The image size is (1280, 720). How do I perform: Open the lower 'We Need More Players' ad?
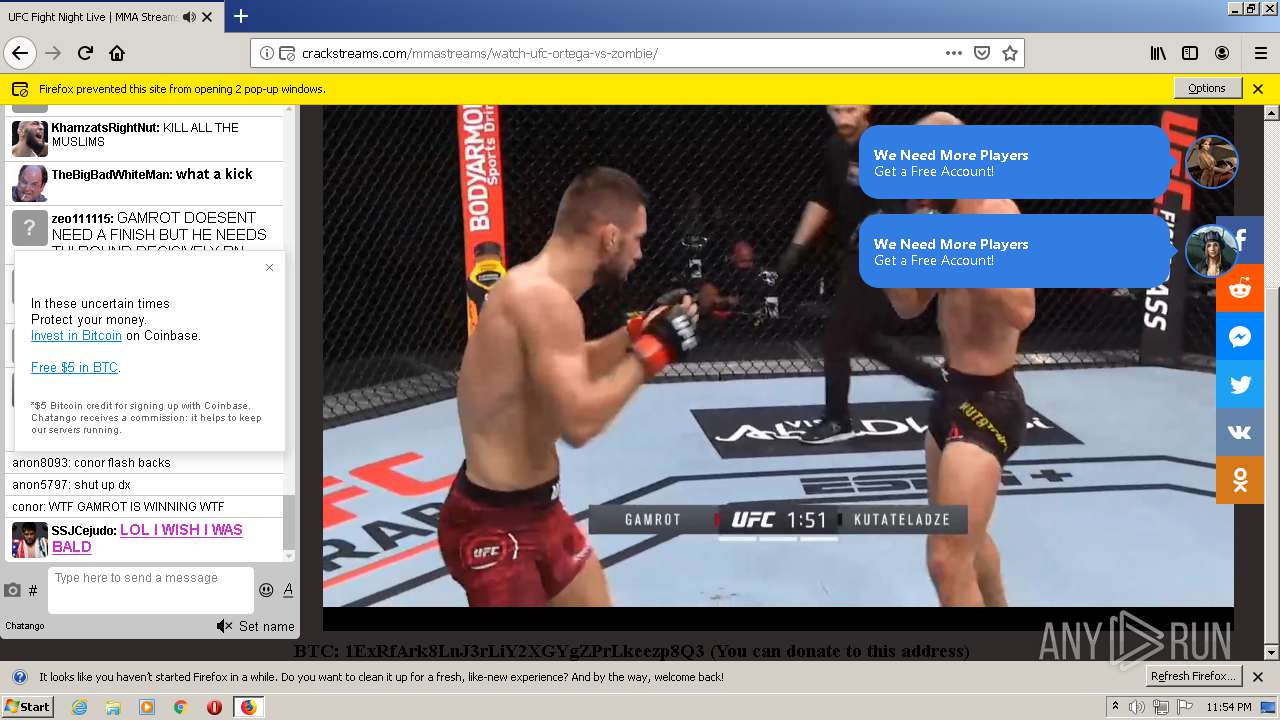tap(1015, 251)
